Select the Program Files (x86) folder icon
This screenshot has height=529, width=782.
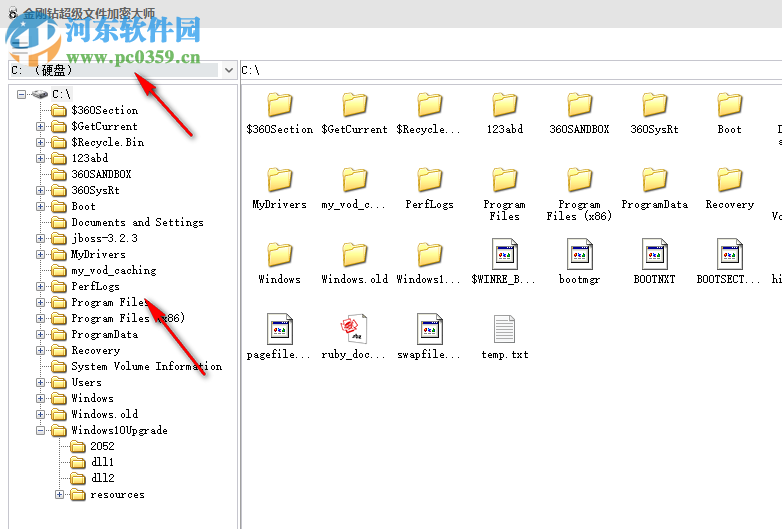pyautogui.click(x=580, y=179)
